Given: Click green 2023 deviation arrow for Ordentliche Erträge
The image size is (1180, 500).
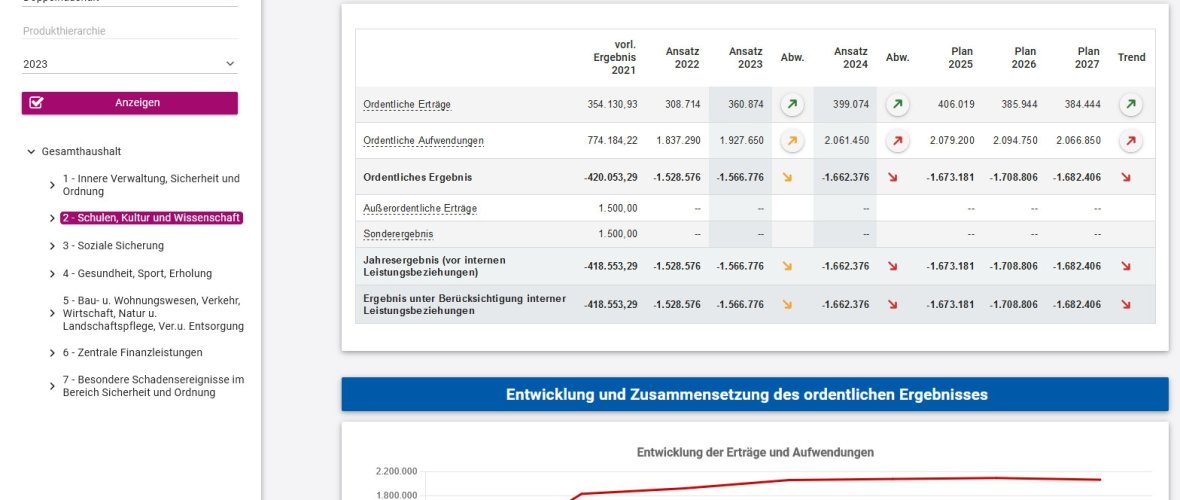Looking at the screenshot, I should pyautogui.click(x=792, y=105).
